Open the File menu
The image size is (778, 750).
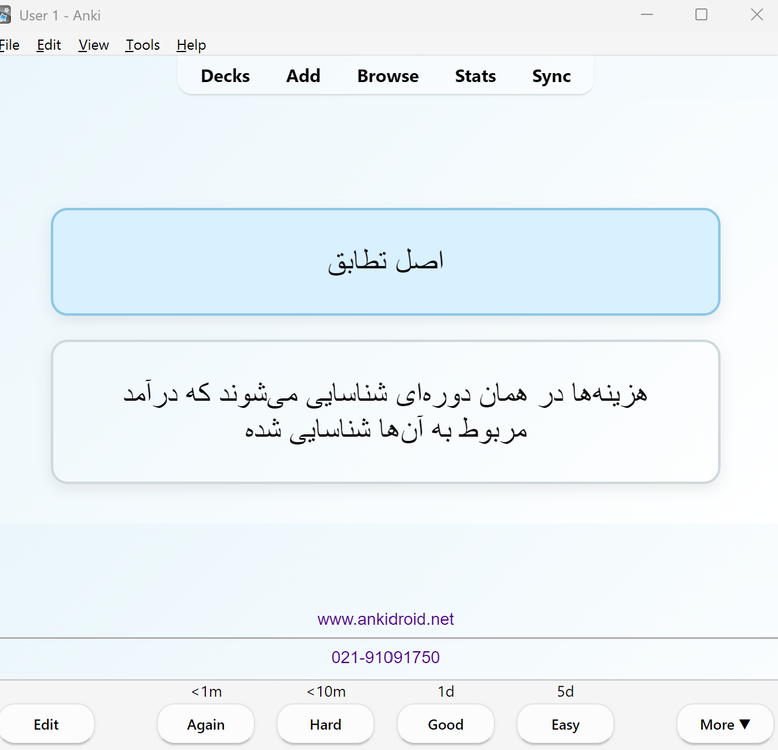click(9, 45)
